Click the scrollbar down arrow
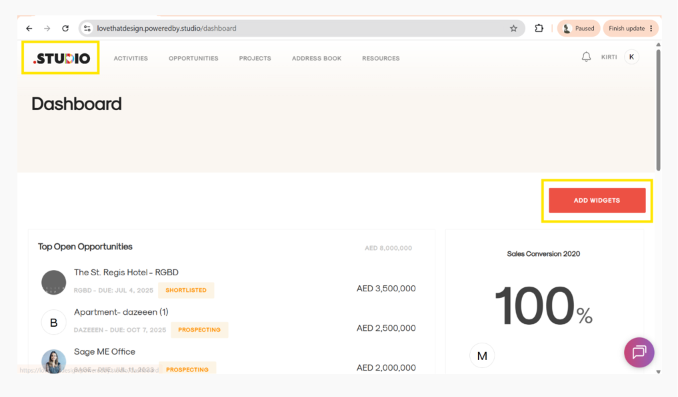Image resolution: width=678 pixels, height=397 pixels. click(658, 371)
